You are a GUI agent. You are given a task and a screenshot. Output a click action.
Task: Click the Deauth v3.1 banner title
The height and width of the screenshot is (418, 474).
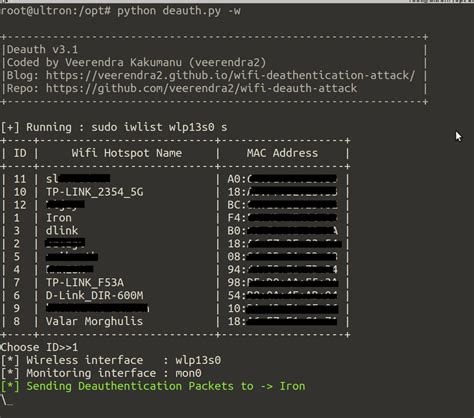[x=42, y=50]
